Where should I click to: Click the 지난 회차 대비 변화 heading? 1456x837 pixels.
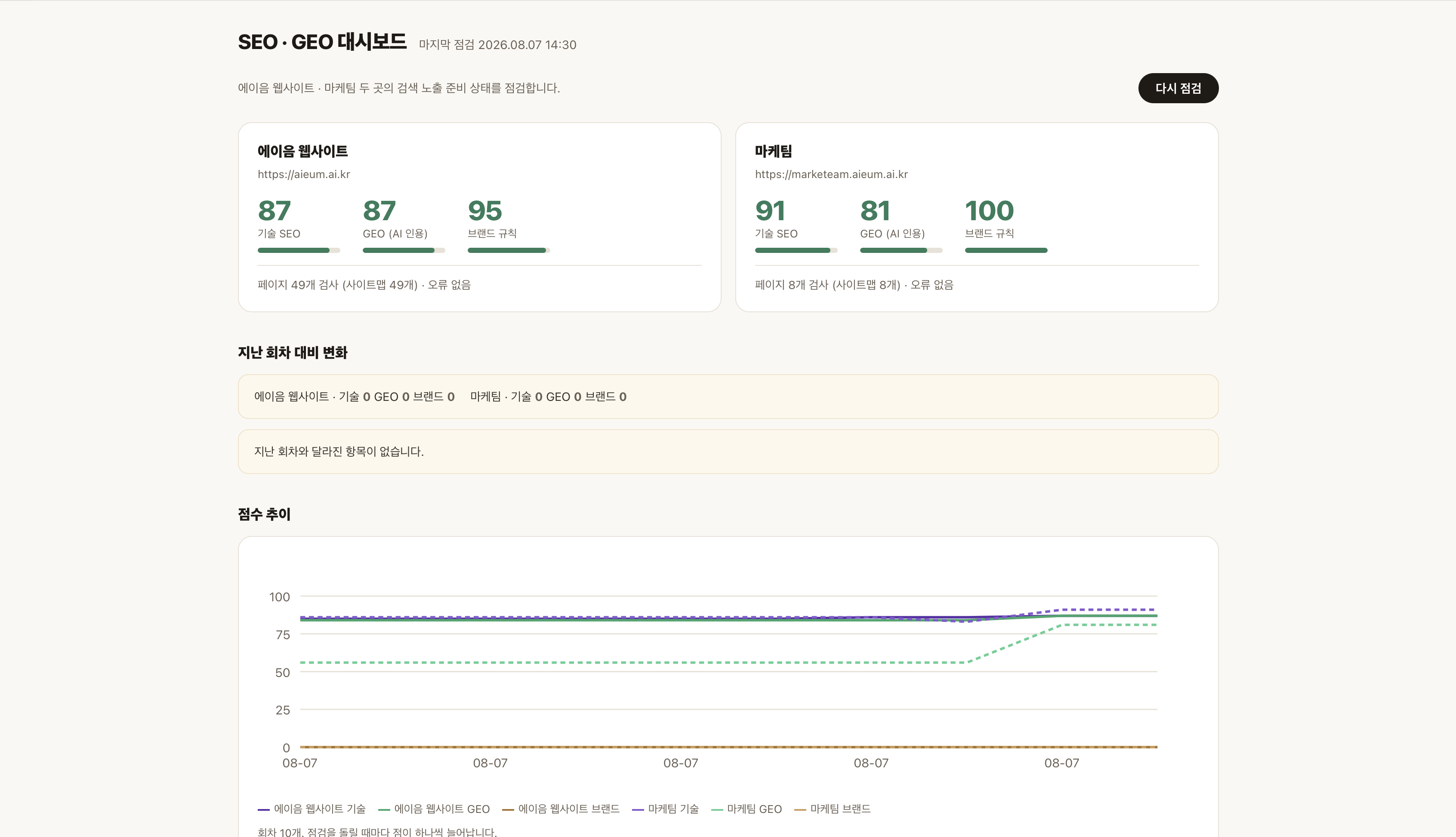click(293, 352)
